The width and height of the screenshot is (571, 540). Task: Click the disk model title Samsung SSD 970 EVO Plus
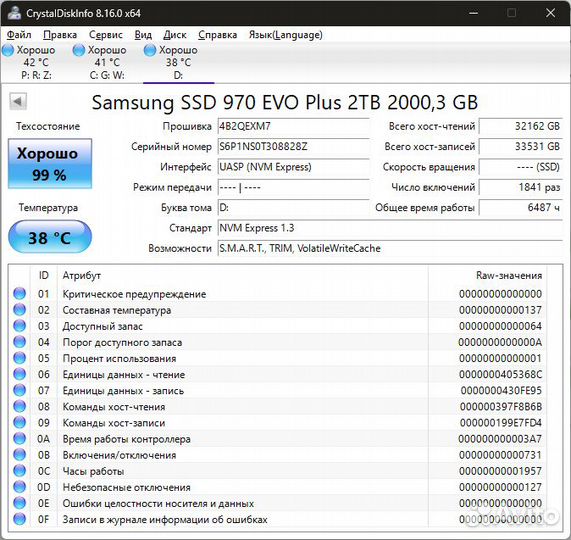click(x=284, y=102)
